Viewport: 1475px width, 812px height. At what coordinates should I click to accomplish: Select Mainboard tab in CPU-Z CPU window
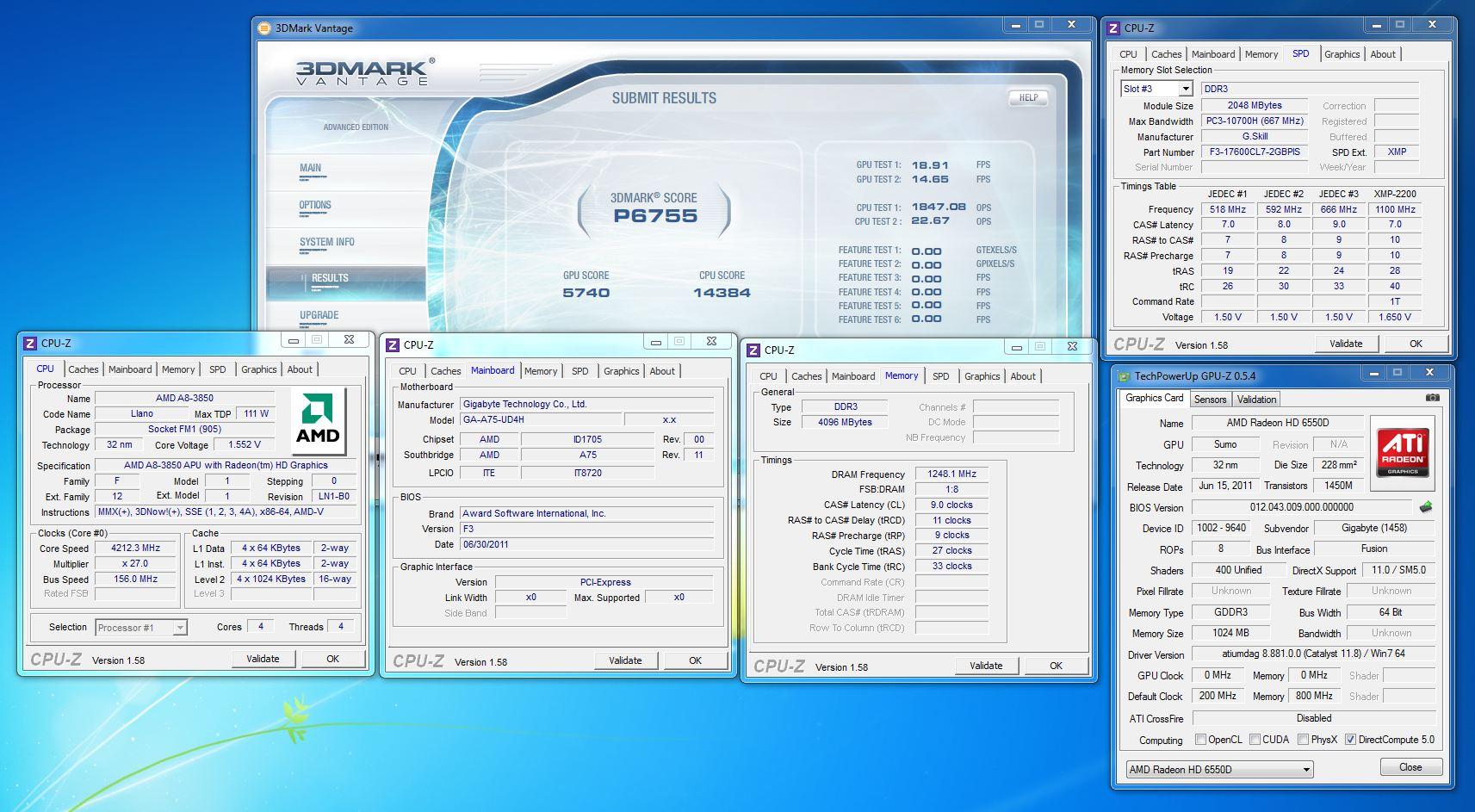[x=130, y=369]
